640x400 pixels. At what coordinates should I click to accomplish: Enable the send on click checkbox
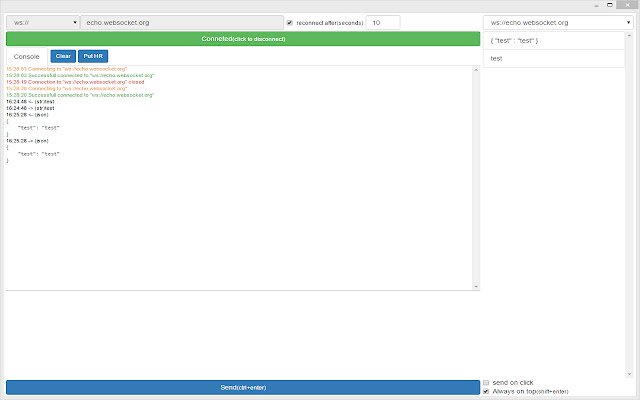(x=486, y=382)
